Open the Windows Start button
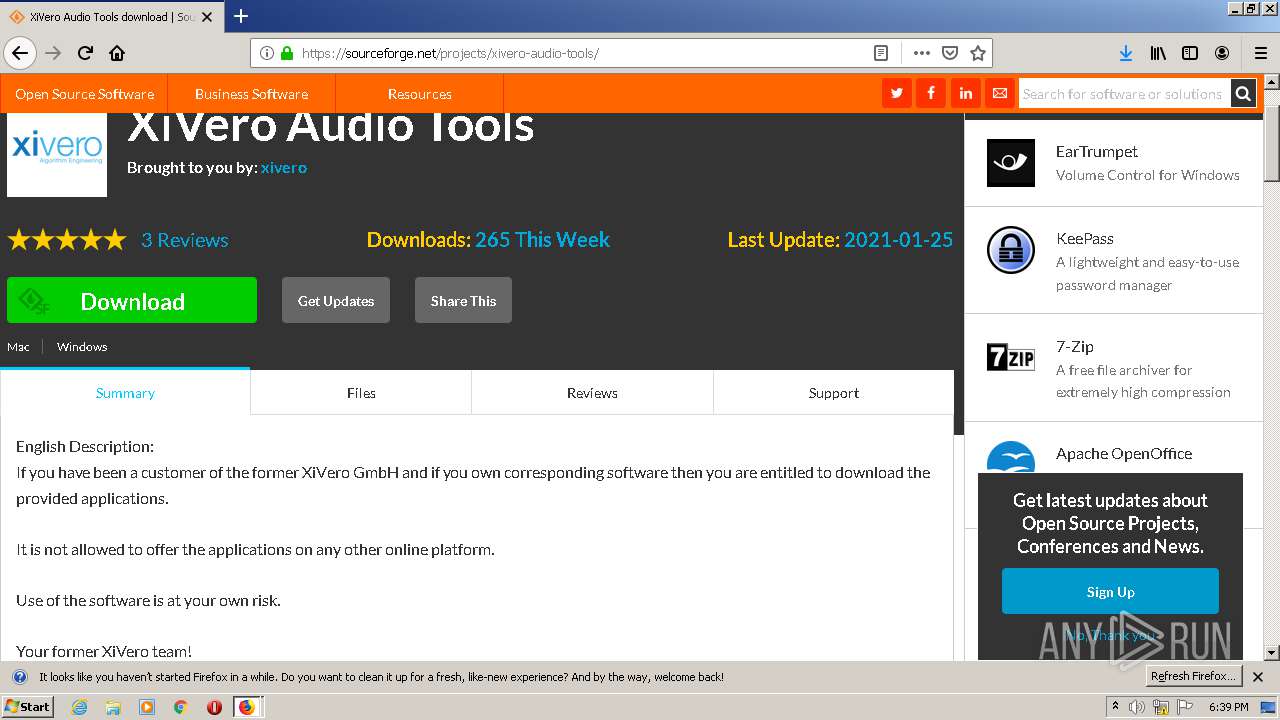 coord(28,706)
